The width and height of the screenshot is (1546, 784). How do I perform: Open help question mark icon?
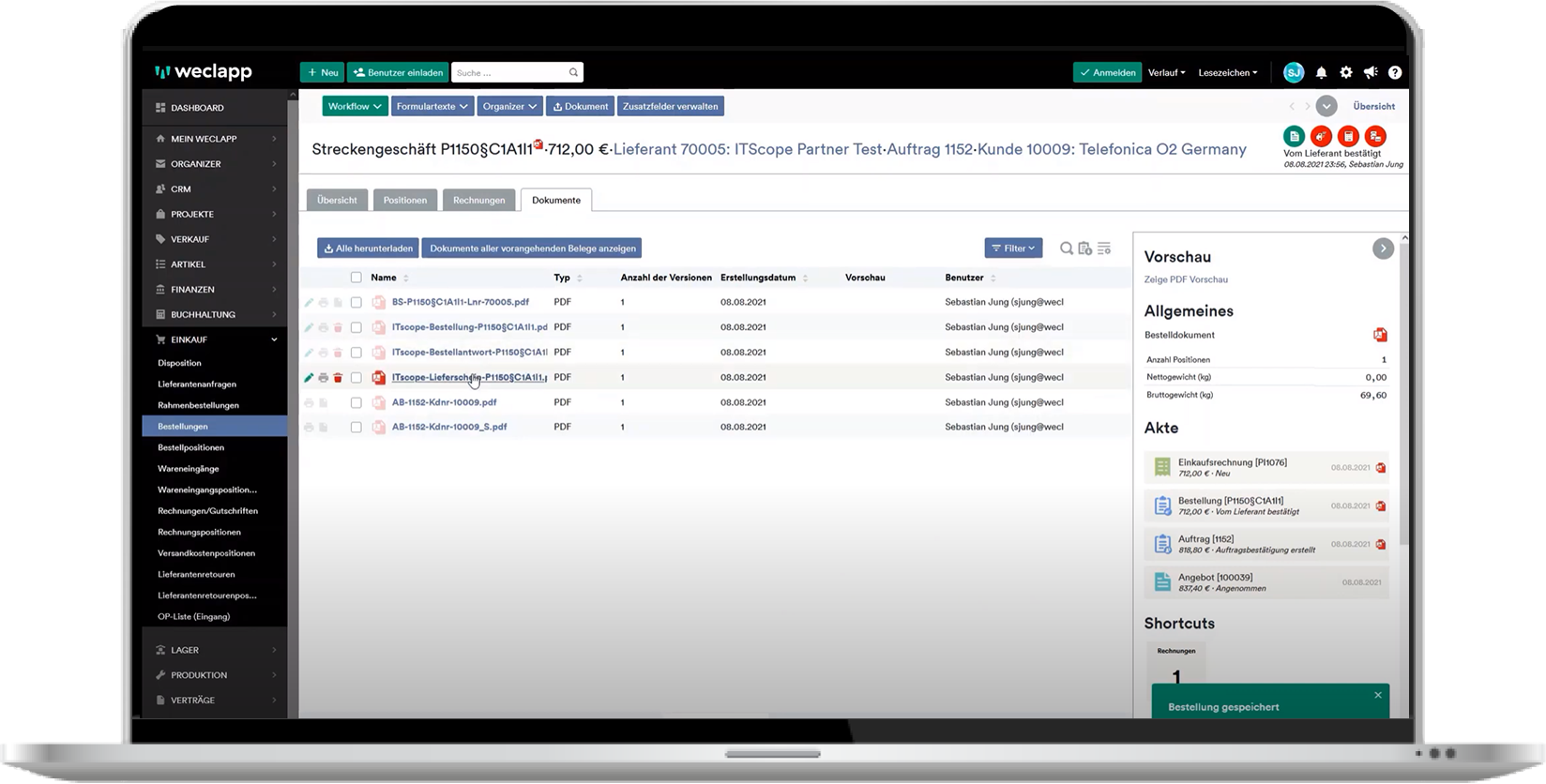[x=1395, y=72]
